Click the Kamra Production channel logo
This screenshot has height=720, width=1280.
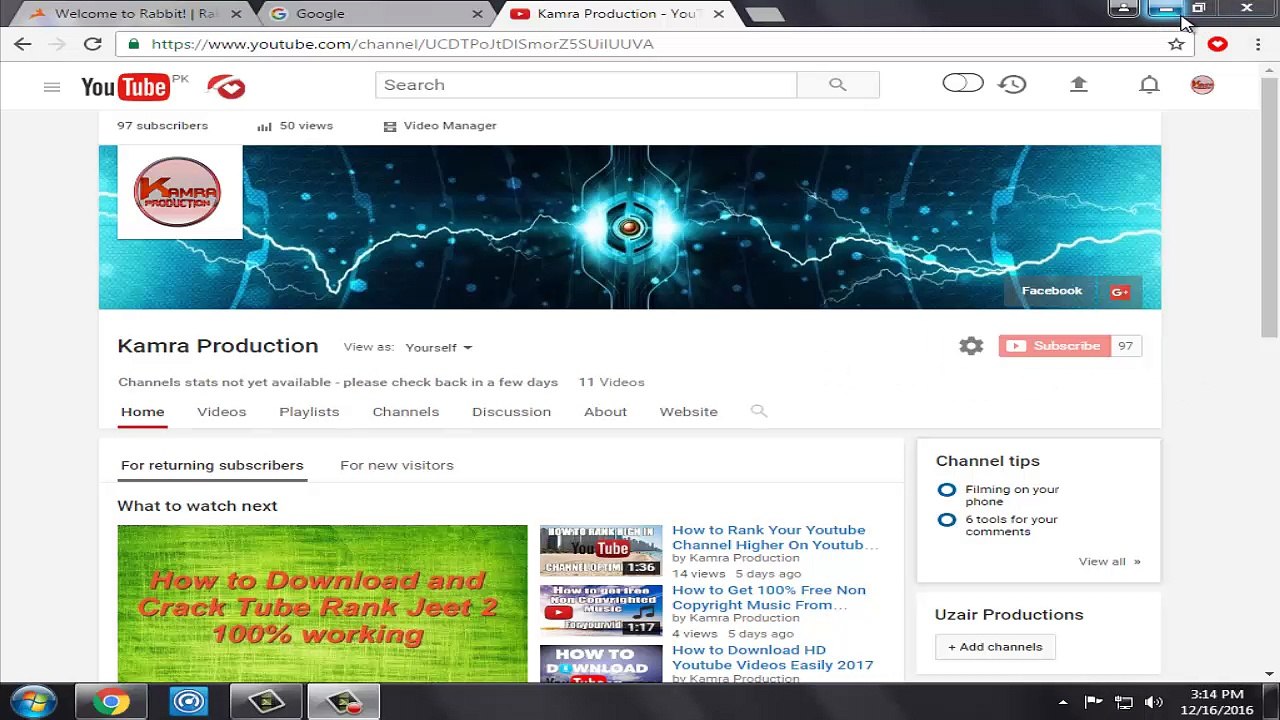179,192
